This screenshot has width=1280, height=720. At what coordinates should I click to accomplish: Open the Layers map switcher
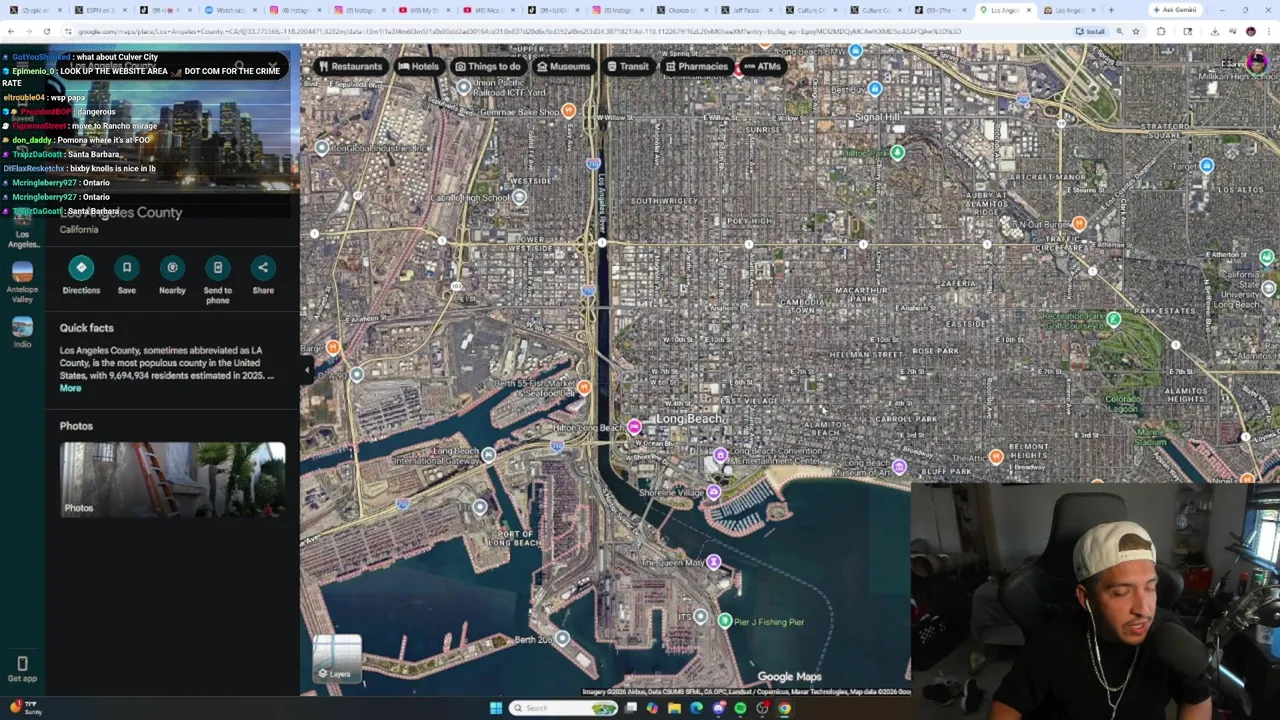pyautogui.click(x=337, y=658)
